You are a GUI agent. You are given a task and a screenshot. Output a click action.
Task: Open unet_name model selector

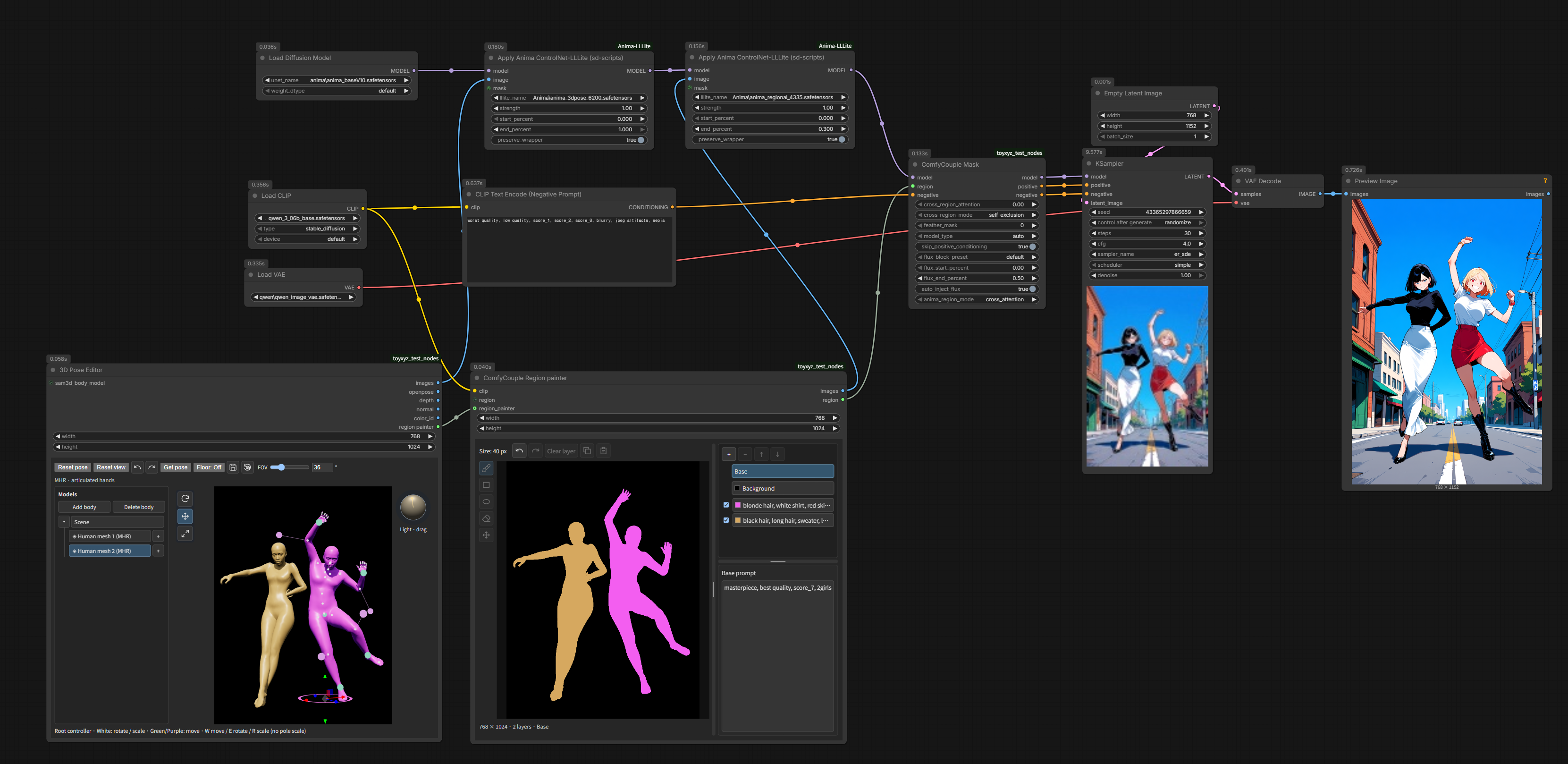337,80
